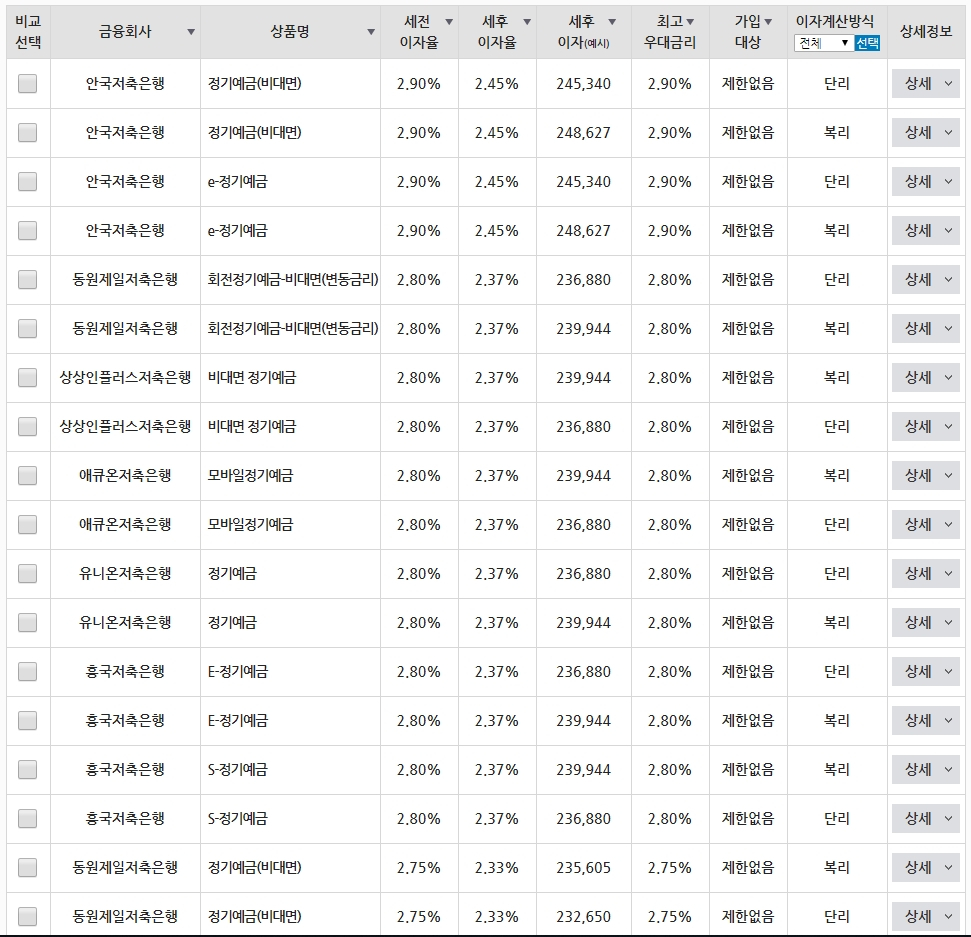Click 유니온저축은행 name in 복리 row
The image size is (971, 937).
125,622
